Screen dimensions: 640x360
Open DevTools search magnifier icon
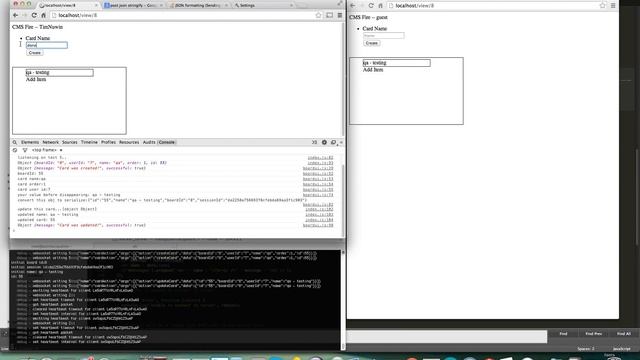(15, 142)
